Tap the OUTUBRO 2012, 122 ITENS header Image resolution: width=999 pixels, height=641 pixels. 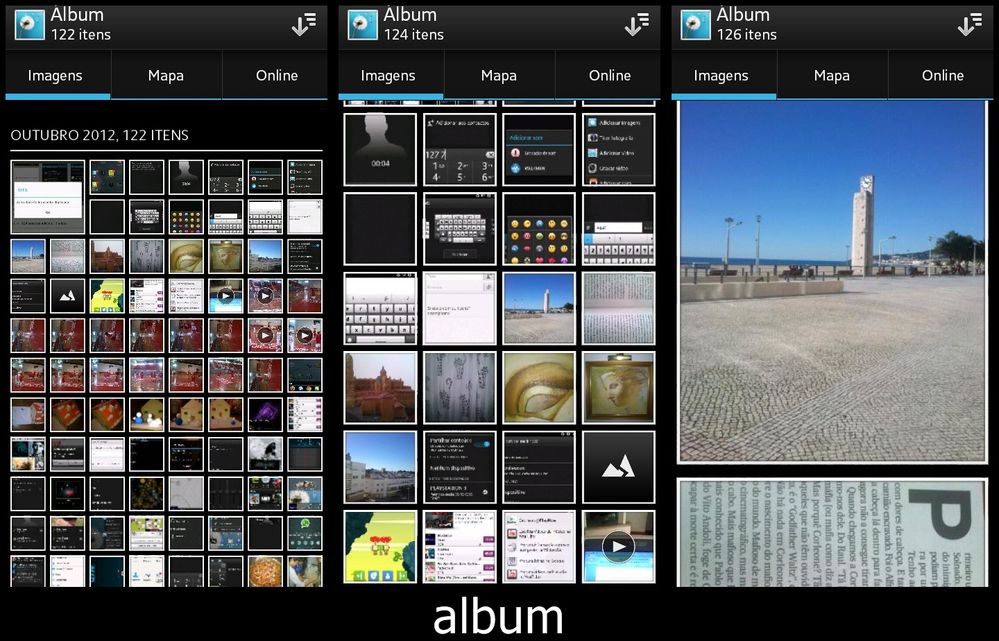100,135
